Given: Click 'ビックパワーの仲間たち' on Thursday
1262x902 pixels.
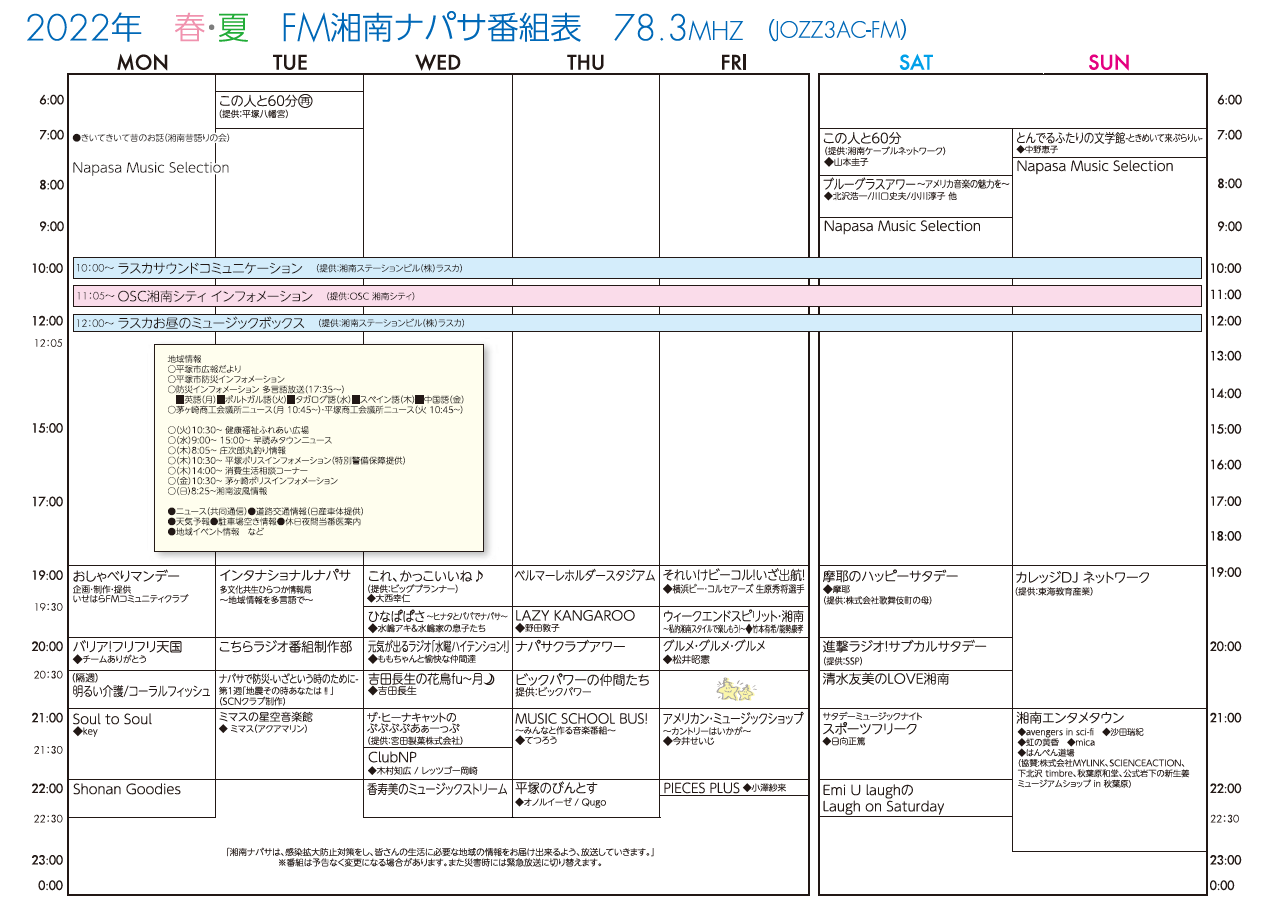Looking at the screenshot, I should [582, 679].
